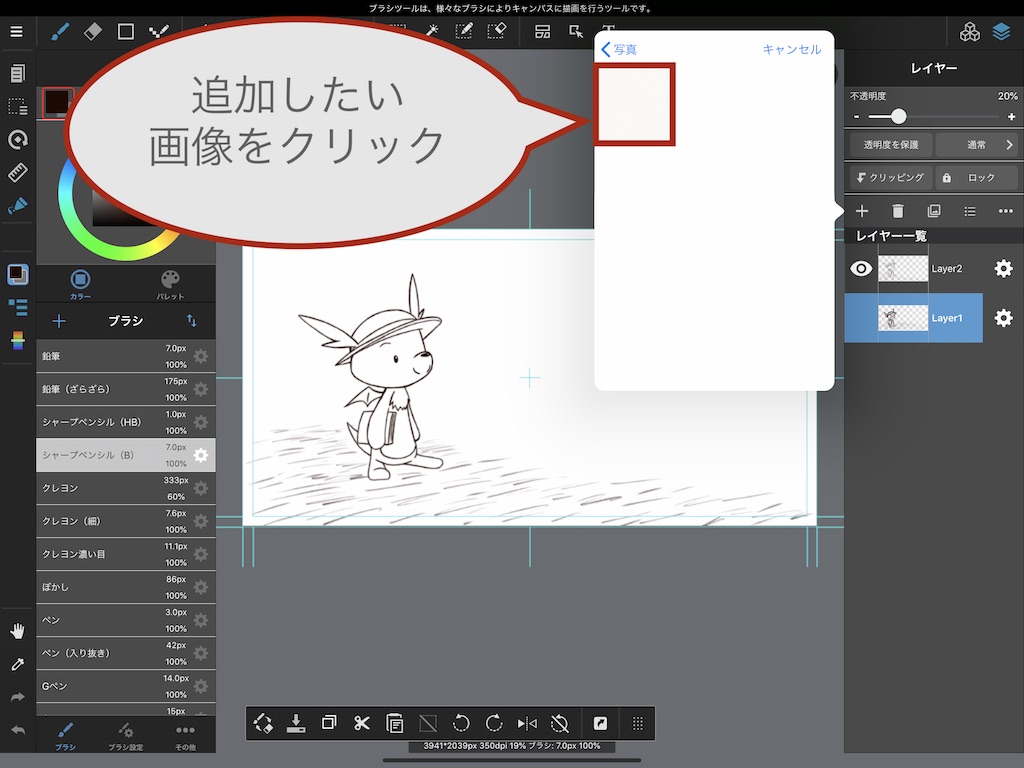Click the layer opacity slider handle
Screen dimensions: 1024x768
pyautogui.click(x=898, y=117)
